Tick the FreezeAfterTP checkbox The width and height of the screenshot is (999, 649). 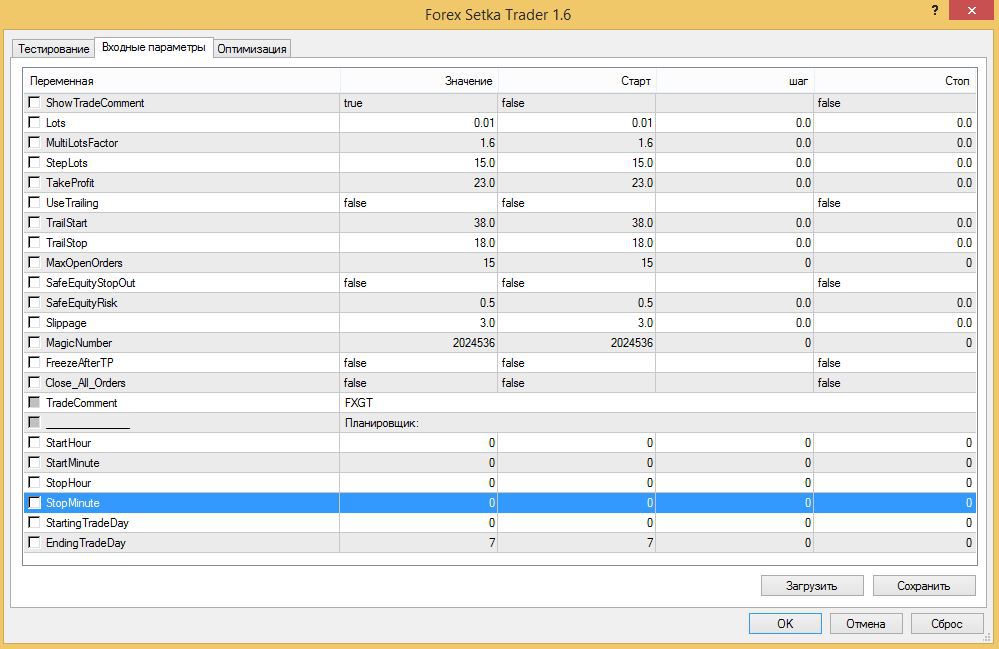pyautogui.click(x=34, y=362)
